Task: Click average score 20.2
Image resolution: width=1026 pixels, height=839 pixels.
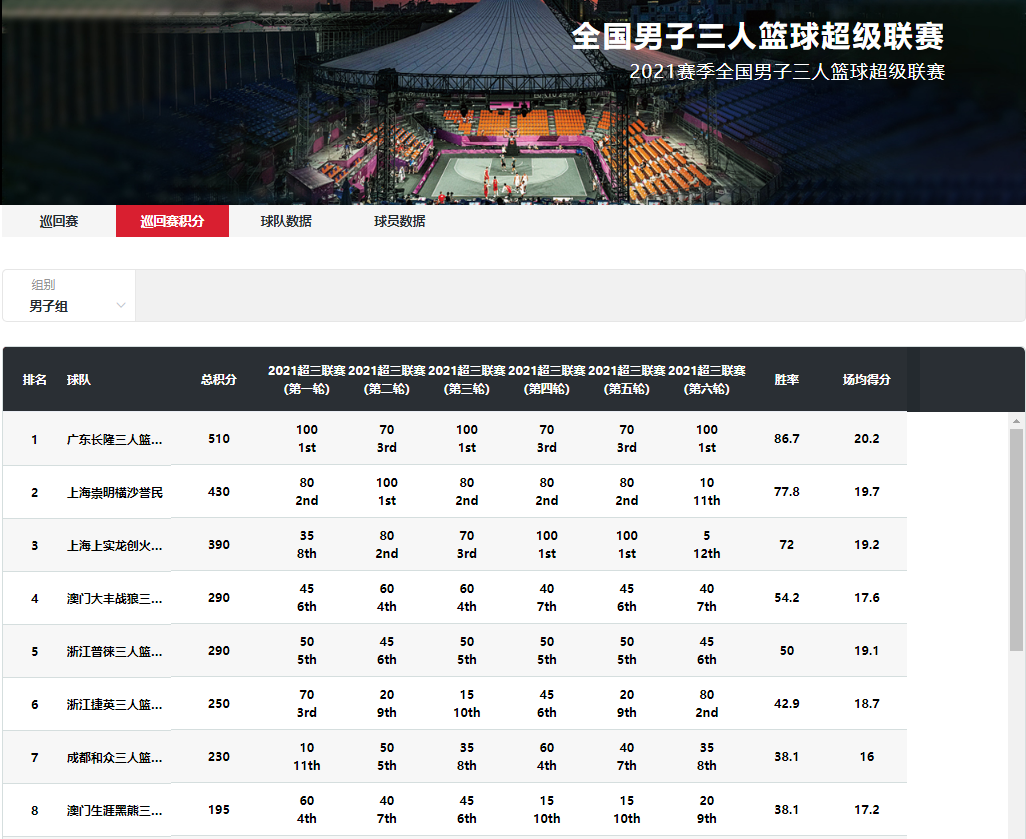Action: pos(866,438)
